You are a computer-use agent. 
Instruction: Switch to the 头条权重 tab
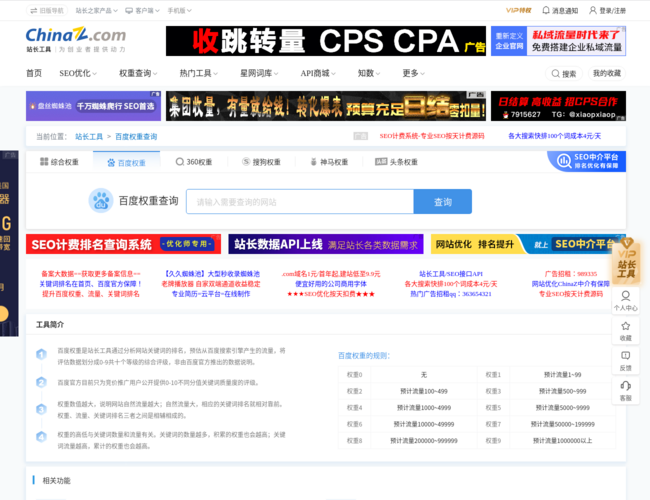pos(396,162)
